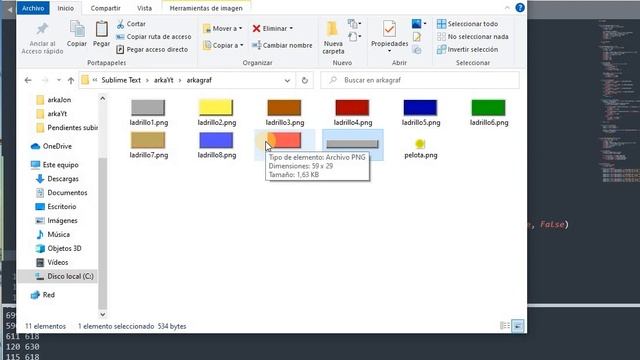Click the Sublime Text breadcrumb
The height and width of the screenshot is (360, 640).
coord(121,80)
